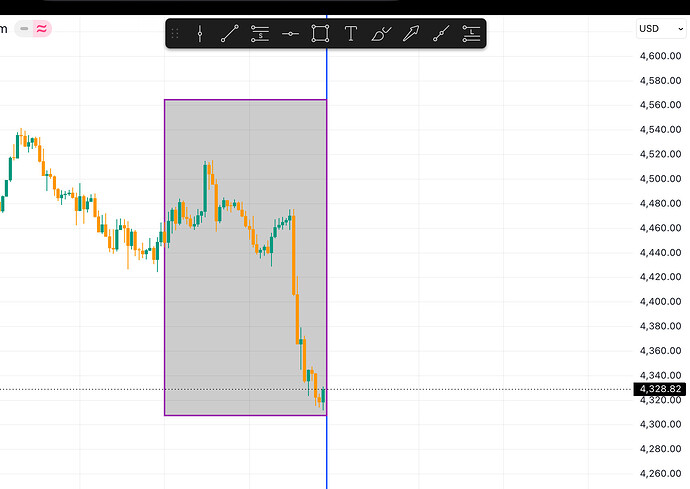690x489 pixels.
Task: Select the vertical line drawing tool
Action: tap(200, 33)
